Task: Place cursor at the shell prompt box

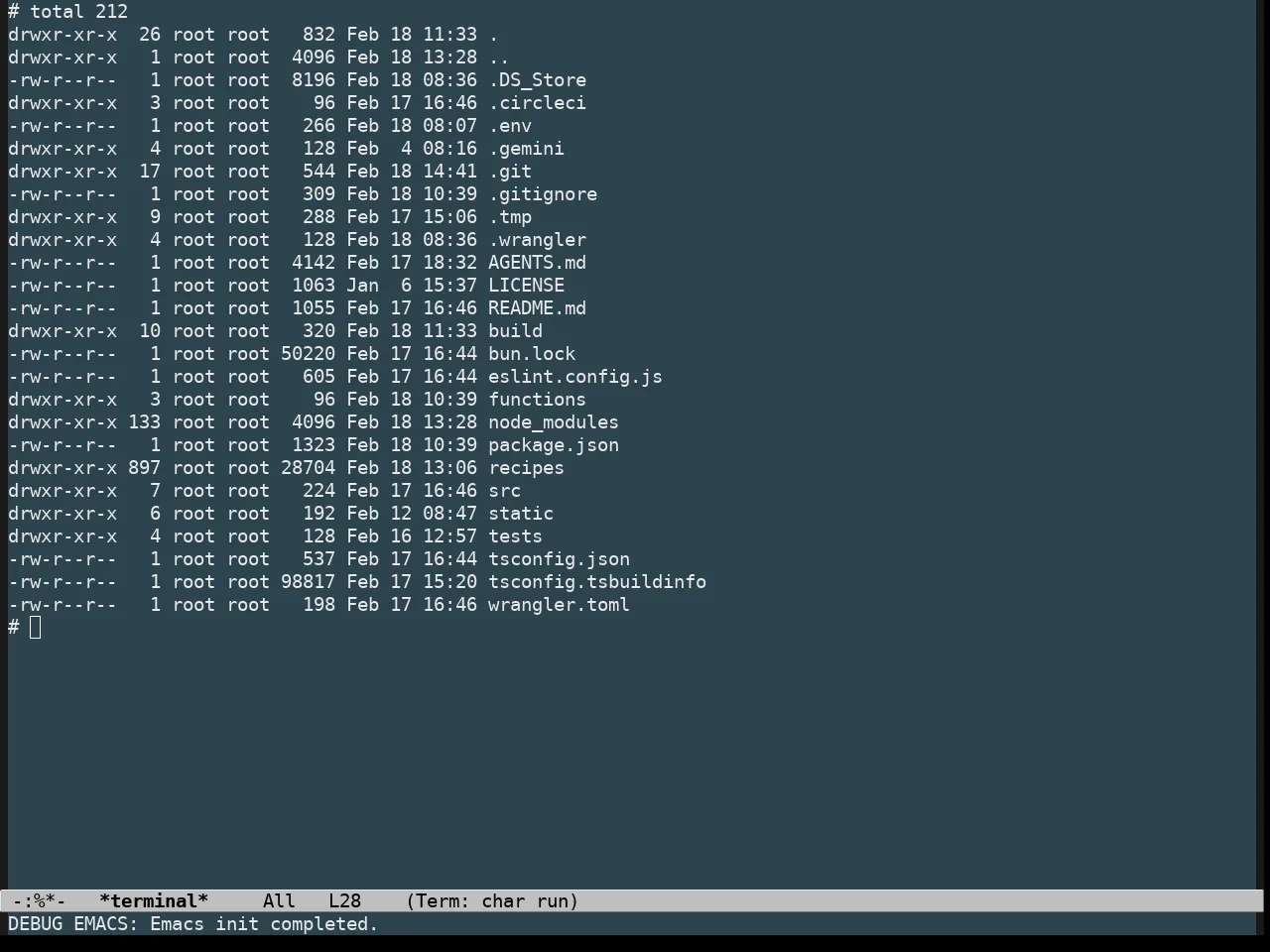Action: tap(36, 627)
